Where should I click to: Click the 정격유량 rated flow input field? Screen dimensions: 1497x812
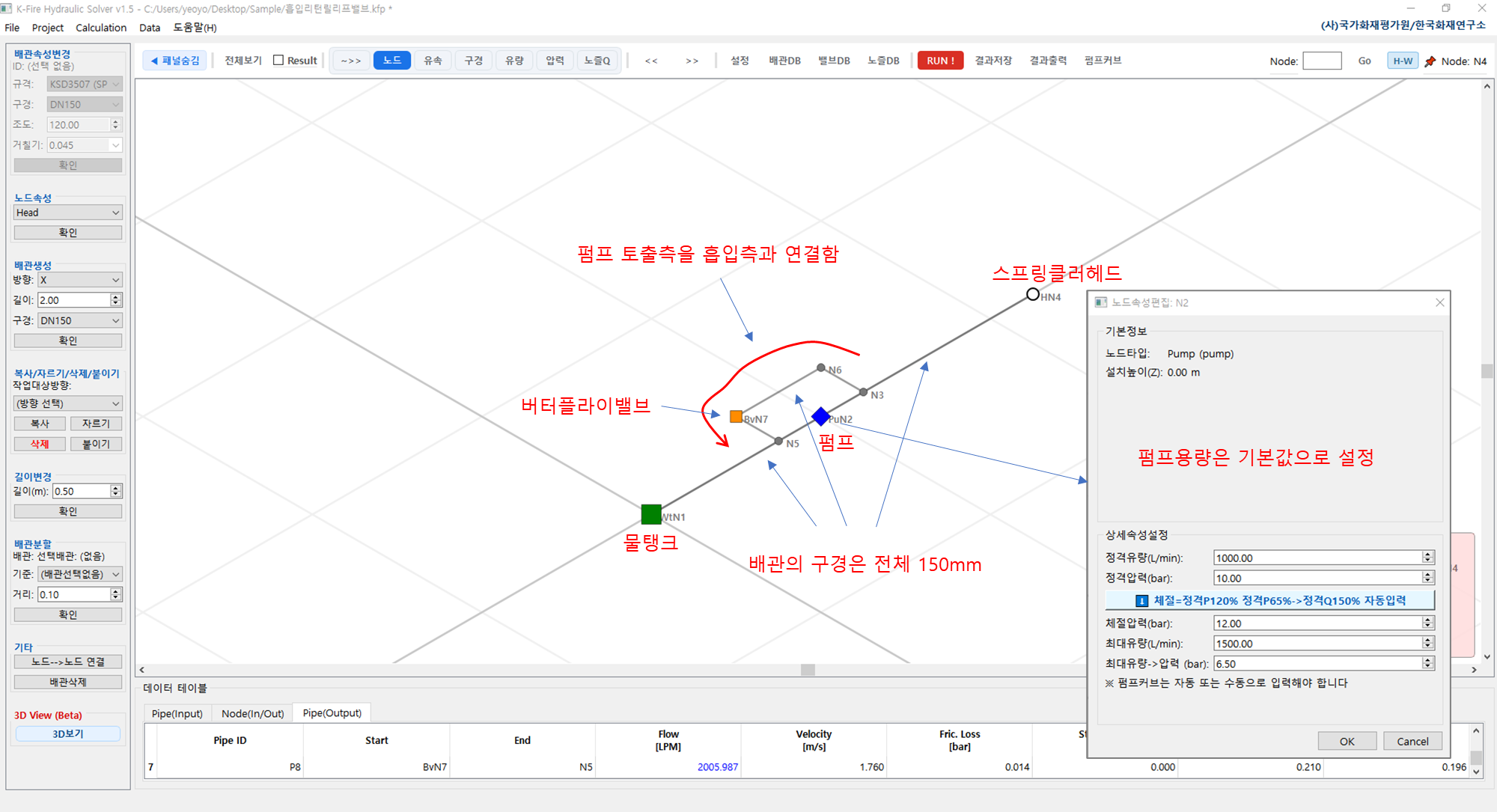point(1317,558)
